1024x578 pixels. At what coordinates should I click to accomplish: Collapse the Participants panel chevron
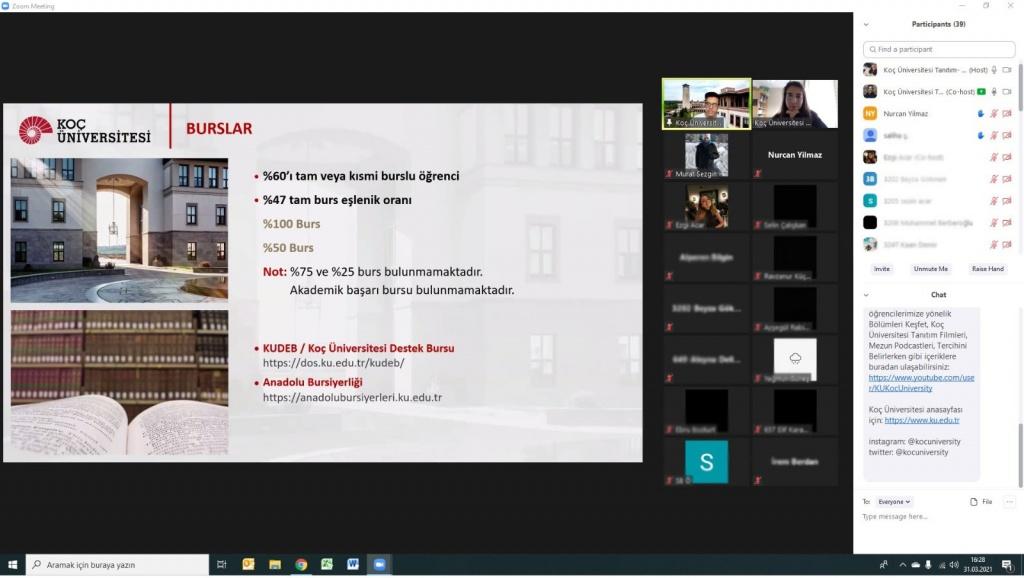point(866,25)
